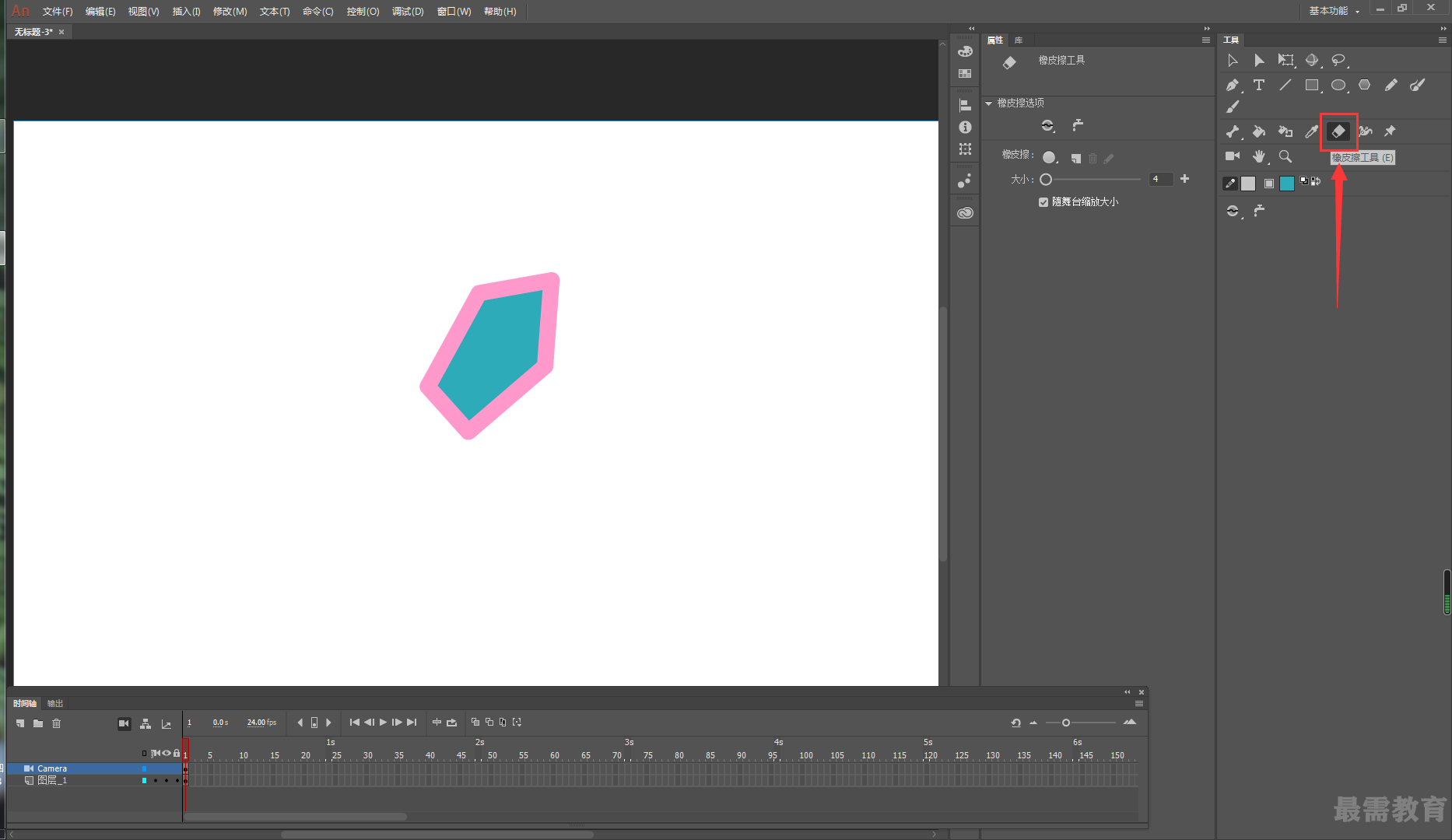Select the Paint Bucket tool
This screenshot has width=1452, height=840.
pyautogui.click(x=1259, y=131)
